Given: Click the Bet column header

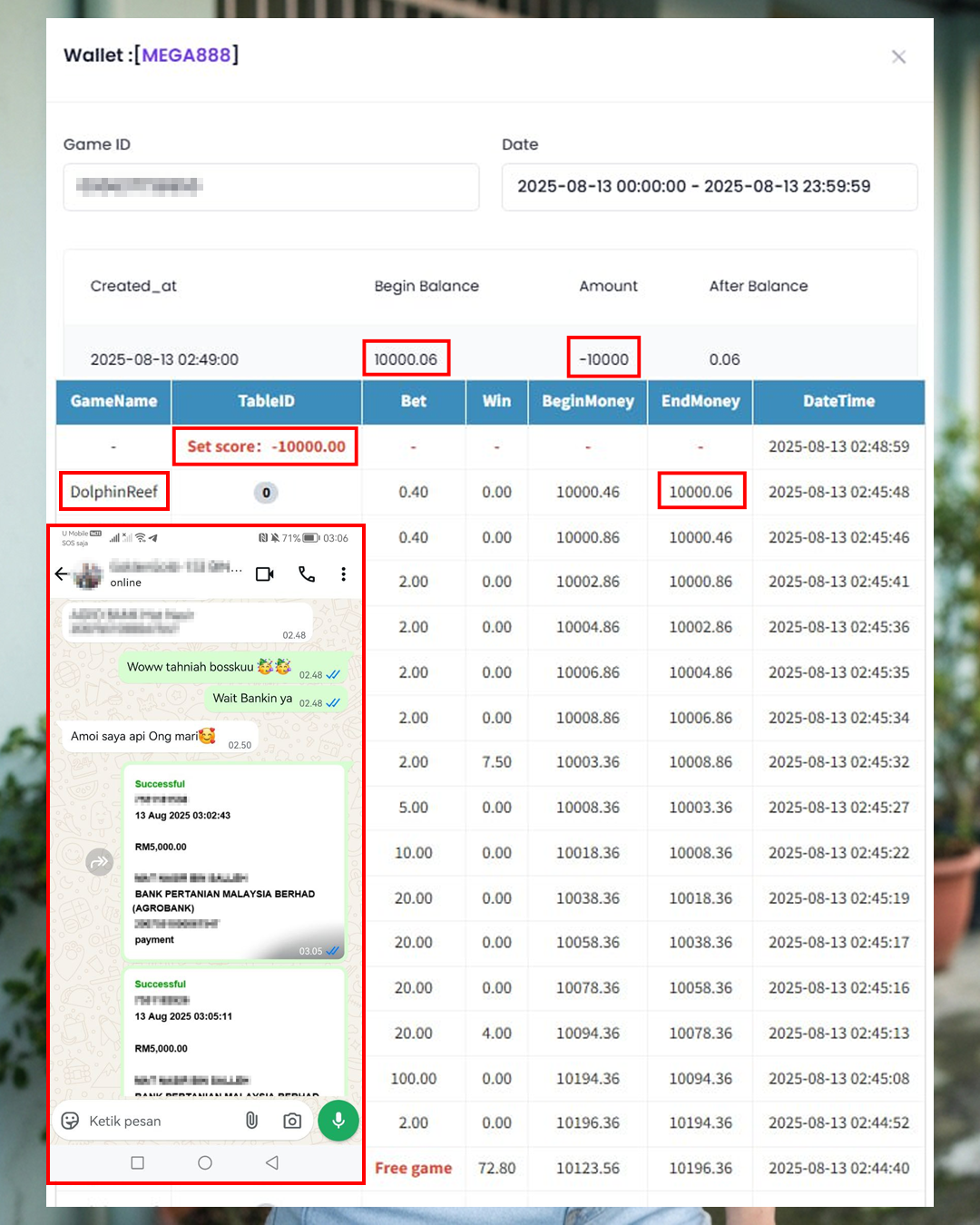Looking at the screenshot, I should (414, 401).
